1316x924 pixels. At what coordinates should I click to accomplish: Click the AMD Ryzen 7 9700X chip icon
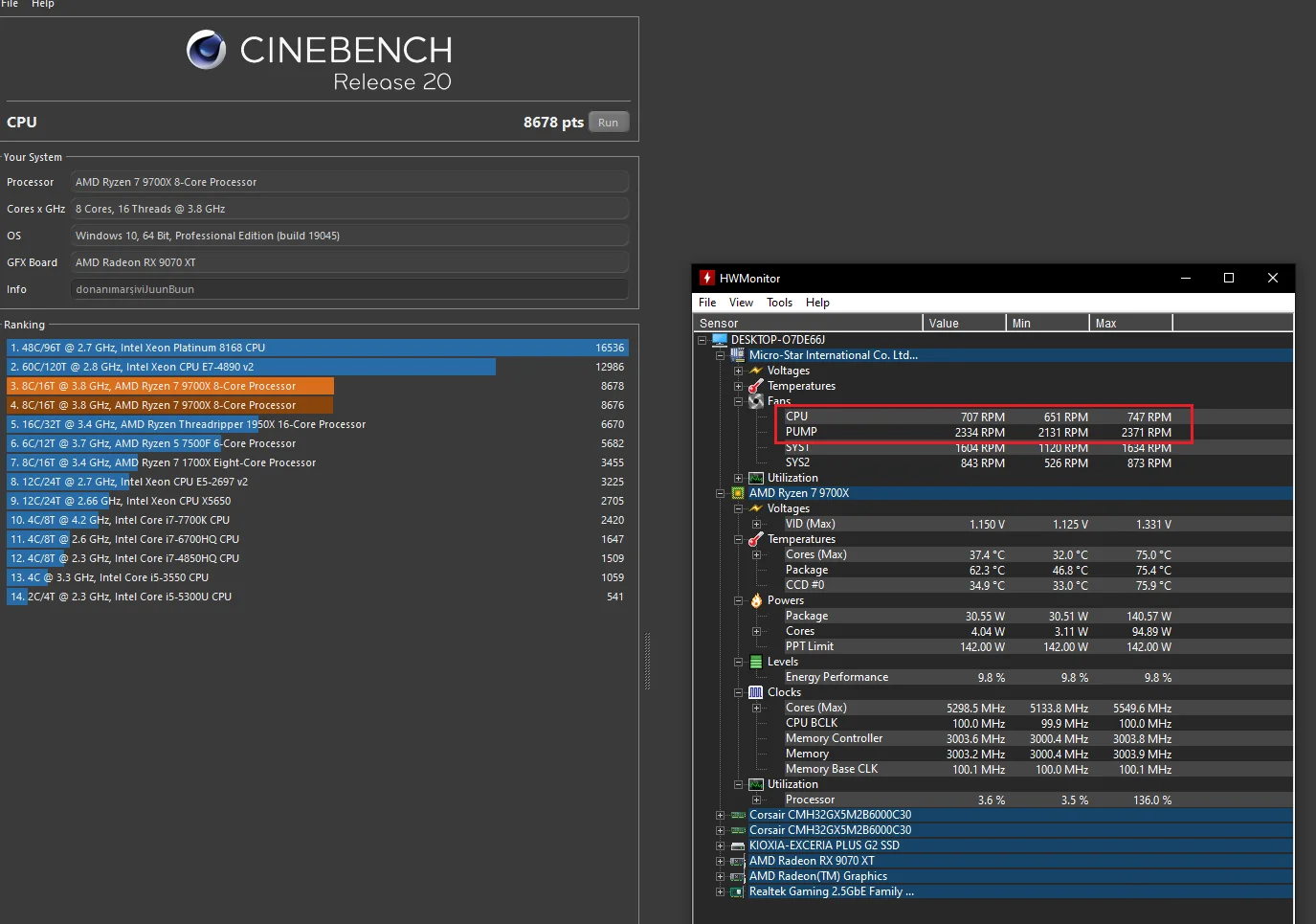pyautogui.click(x=738, y=493)
